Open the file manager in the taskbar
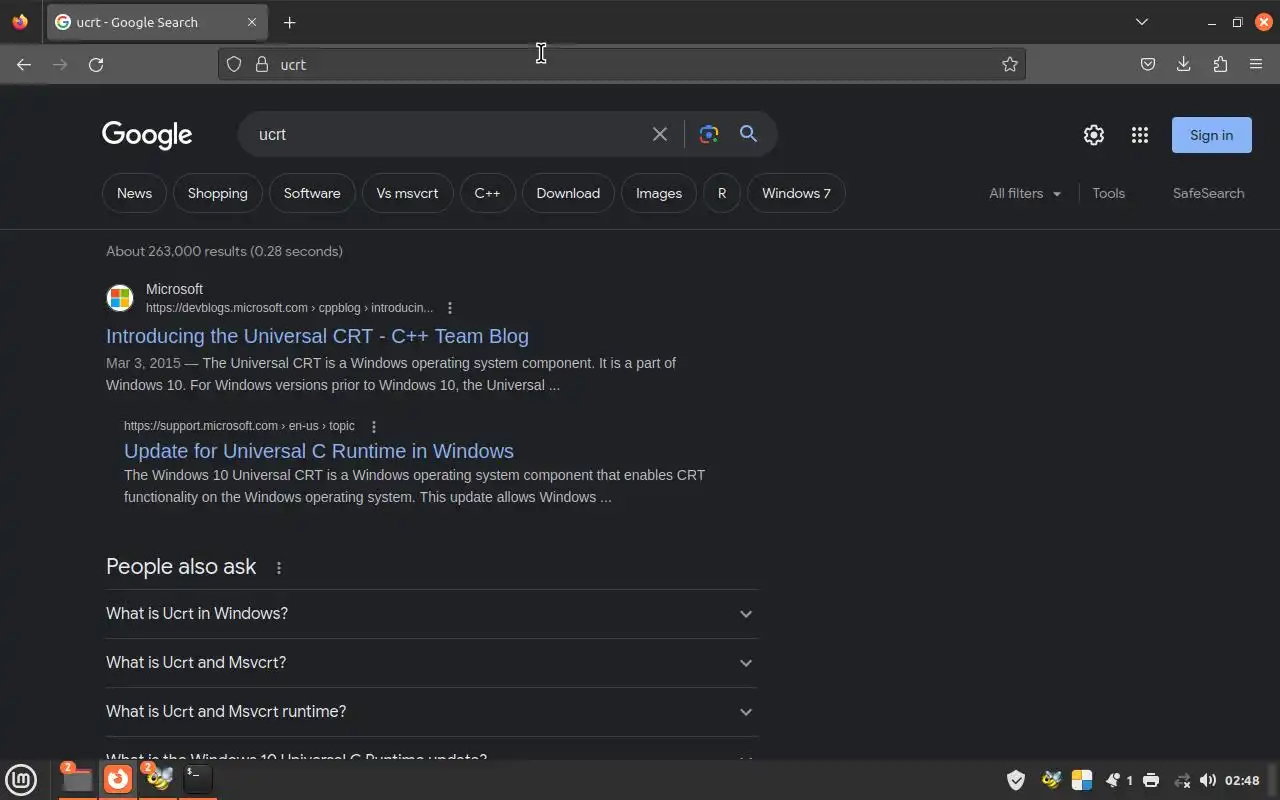The image size is (1280, 800). tap(77, 779)
